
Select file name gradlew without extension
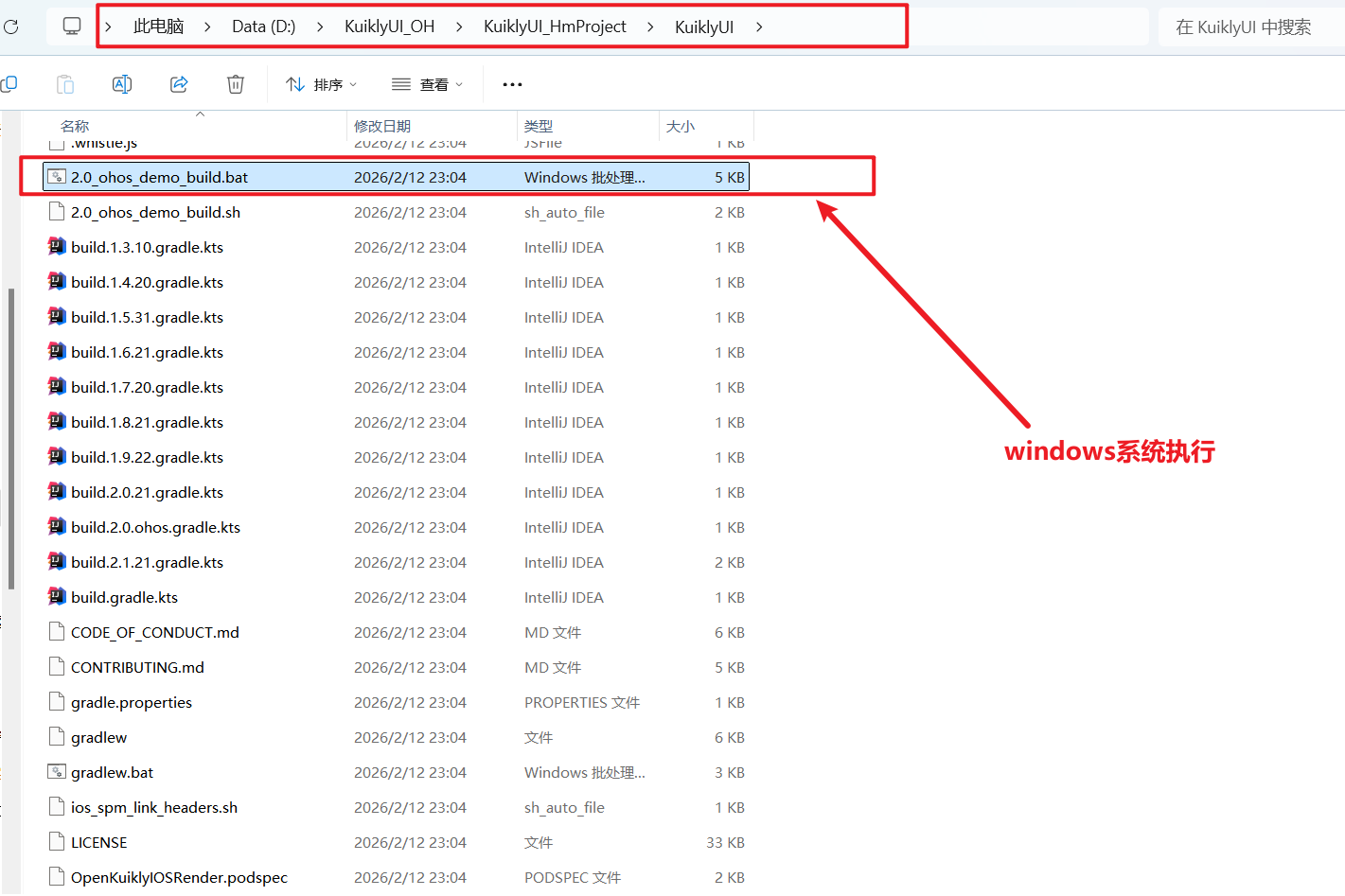coord(98,737)
